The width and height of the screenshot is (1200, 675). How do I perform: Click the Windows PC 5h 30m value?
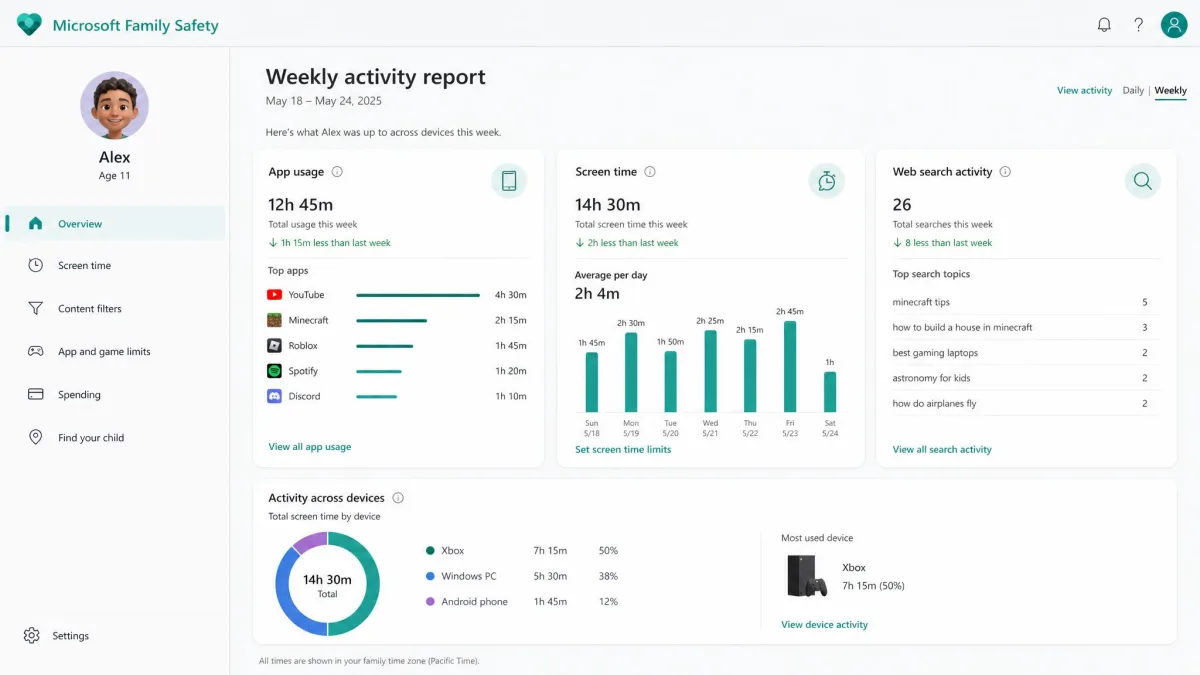click(x=550, y=576)
